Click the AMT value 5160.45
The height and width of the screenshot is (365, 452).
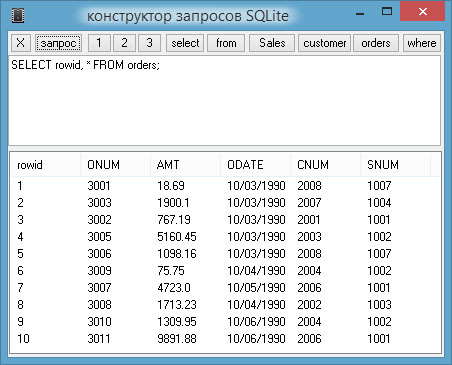point(177,237)
